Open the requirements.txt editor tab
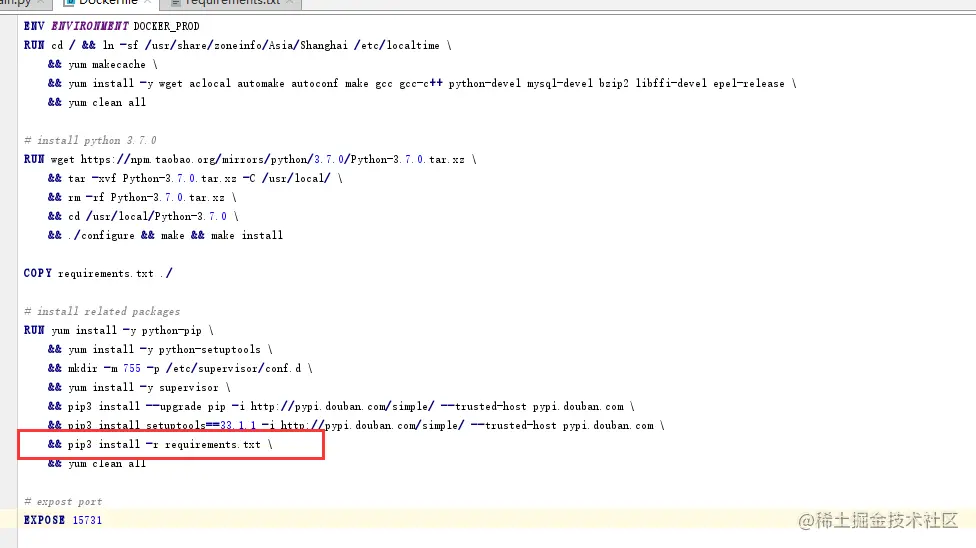This screenshot has width=976, height=548. 231,2
